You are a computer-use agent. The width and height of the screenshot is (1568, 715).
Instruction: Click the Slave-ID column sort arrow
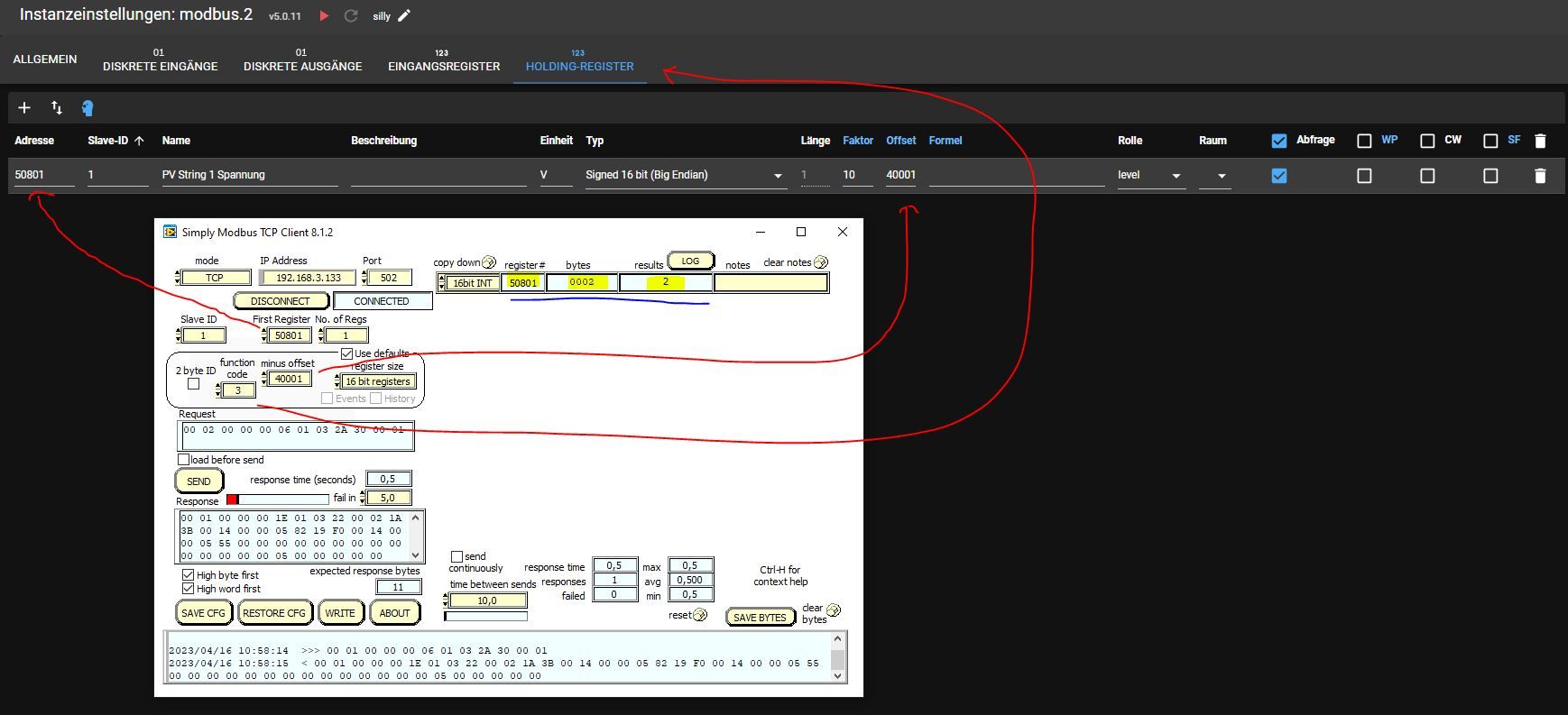click(x=139, y=141)
